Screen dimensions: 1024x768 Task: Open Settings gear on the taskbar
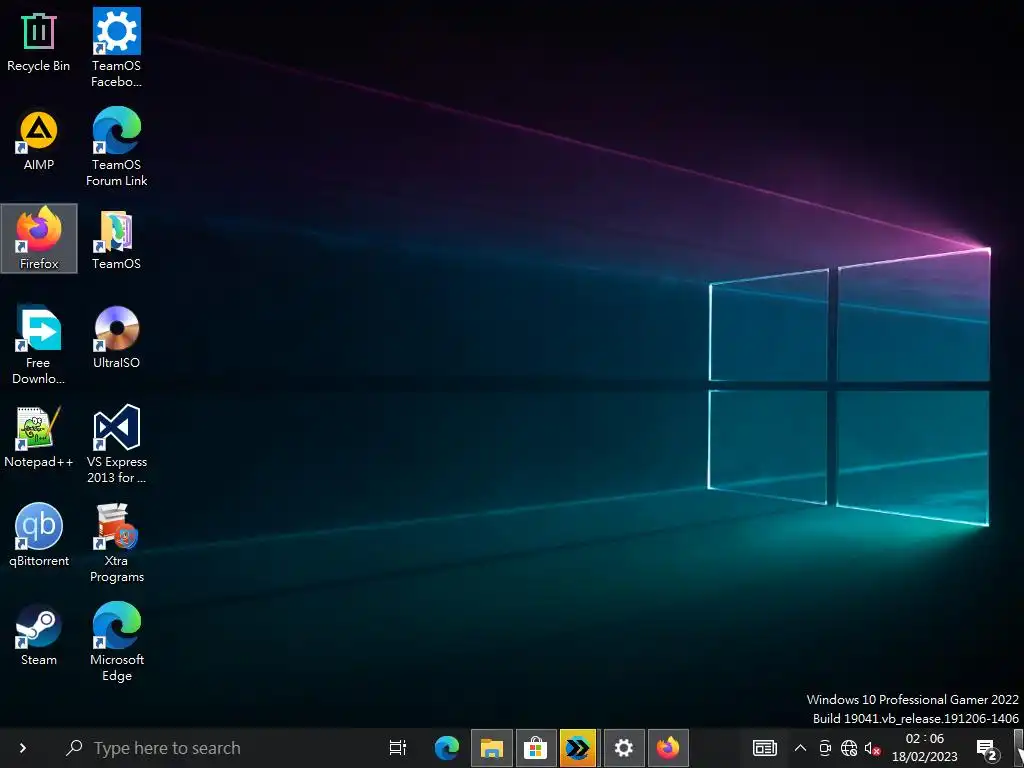coord(624,747)
